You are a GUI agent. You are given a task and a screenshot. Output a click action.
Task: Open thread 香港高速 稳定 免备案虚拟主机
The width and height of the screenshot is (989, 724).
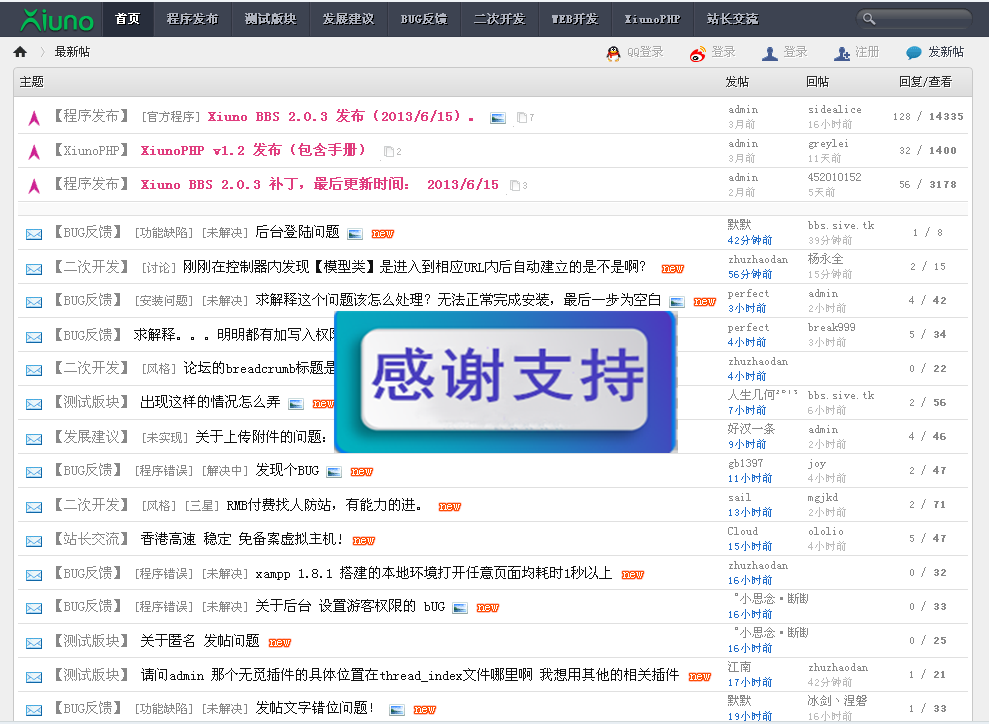point(242,539)
